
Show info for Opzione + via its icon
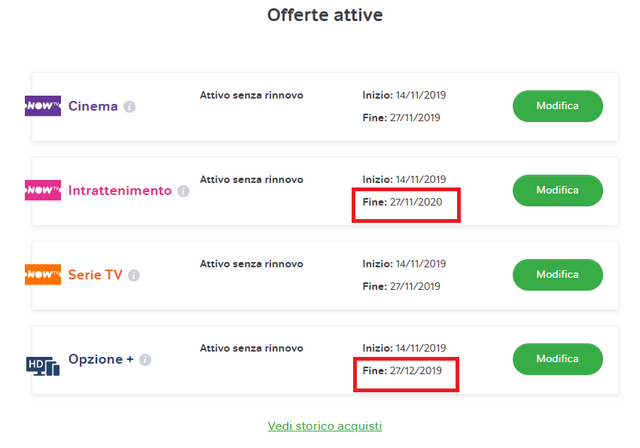[x=145, y=360]
